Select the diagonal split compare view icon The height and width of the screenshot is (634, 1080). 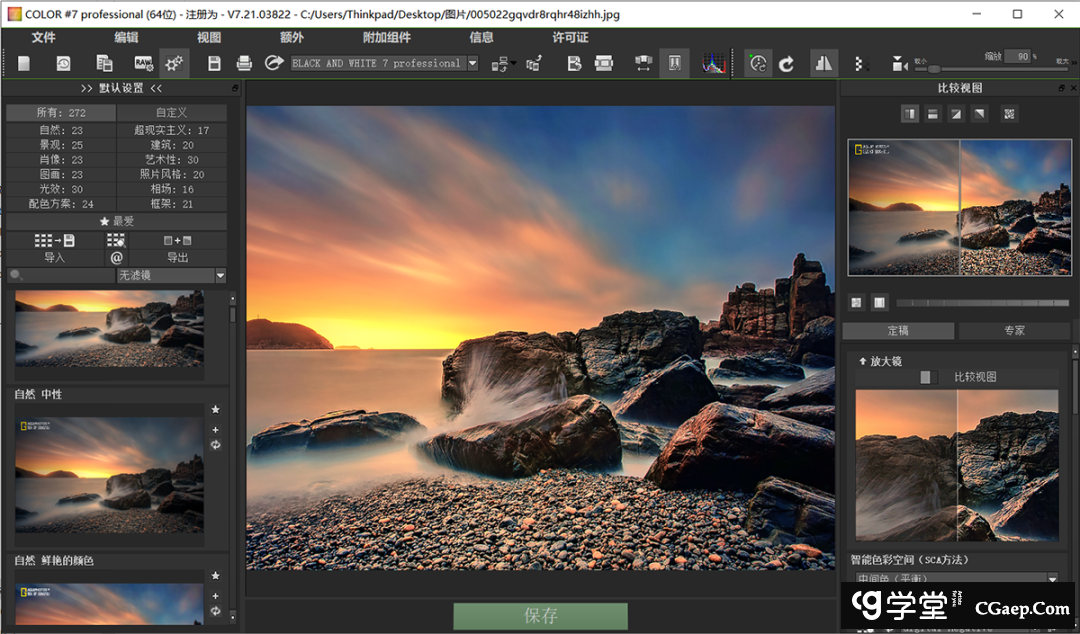point(956,114)
